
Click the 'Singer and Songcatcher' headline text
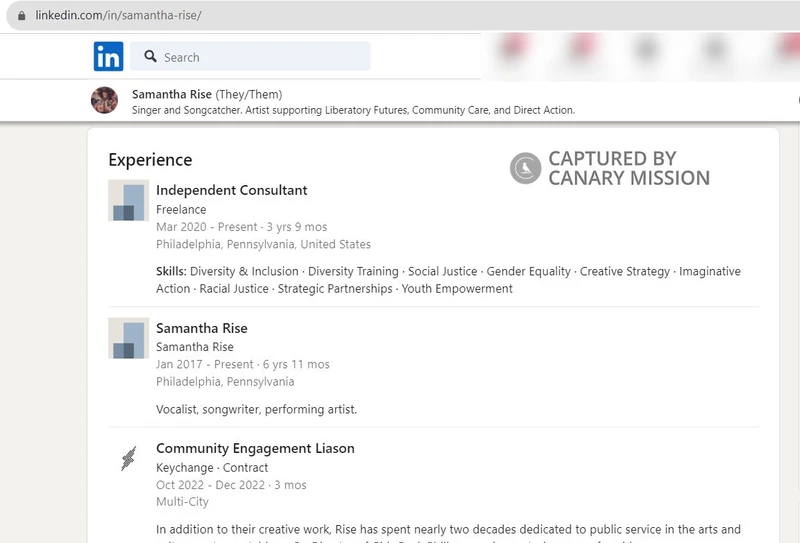pos(353,110)
